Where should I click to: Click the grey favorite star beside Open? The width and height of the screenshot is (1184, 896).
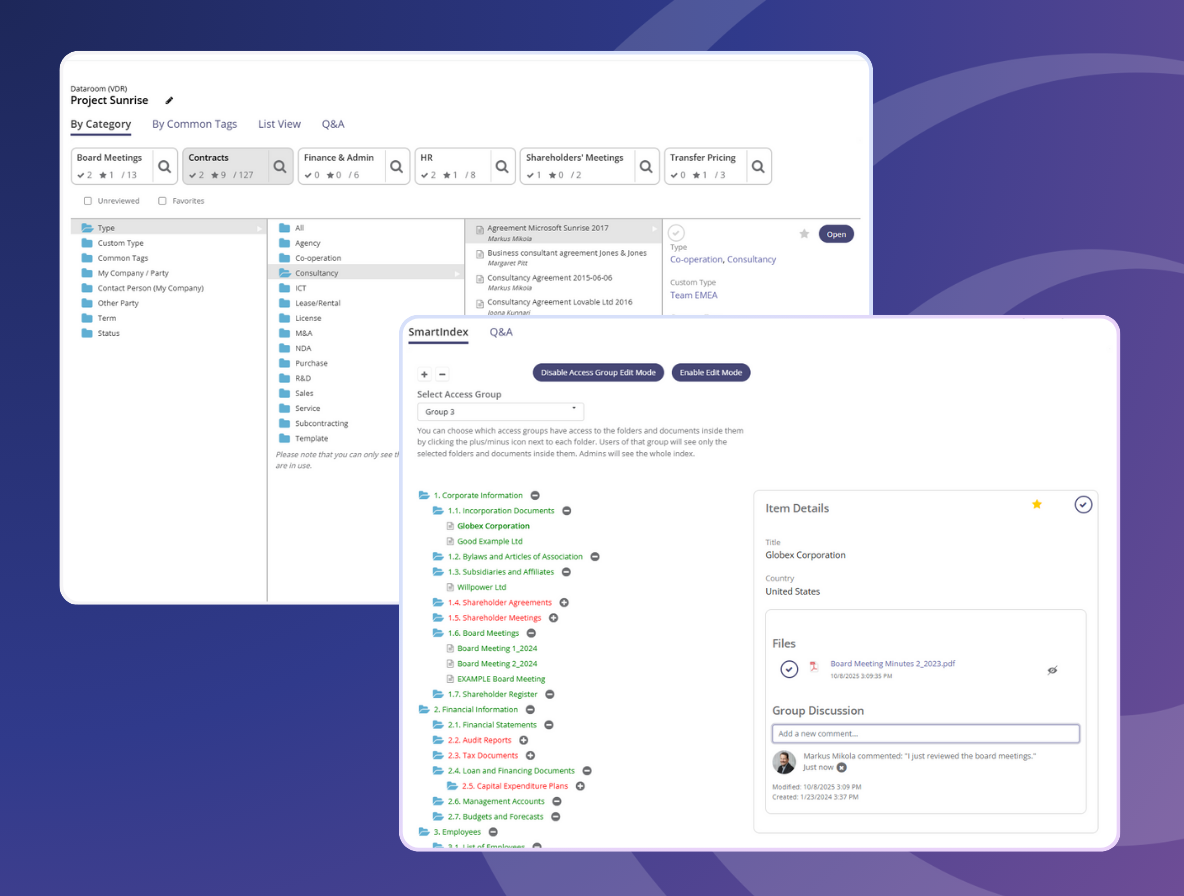804,234
